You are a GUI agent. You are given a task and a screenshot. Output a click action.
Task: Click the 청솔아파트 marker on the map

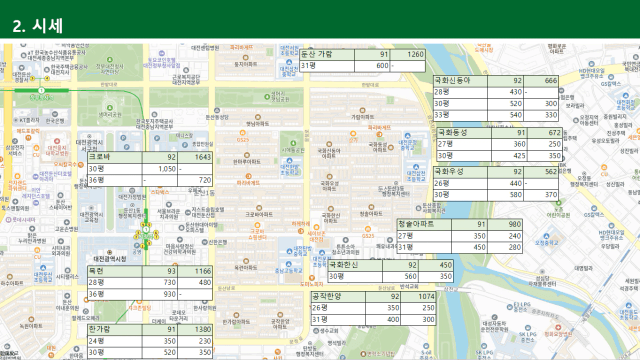(x=371, y=207)
